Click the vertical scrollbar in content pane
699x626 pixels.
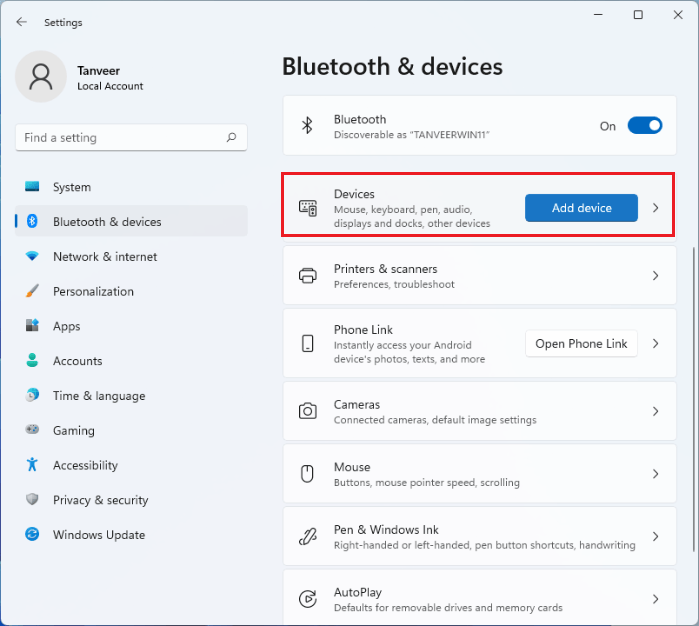[694, 399]
